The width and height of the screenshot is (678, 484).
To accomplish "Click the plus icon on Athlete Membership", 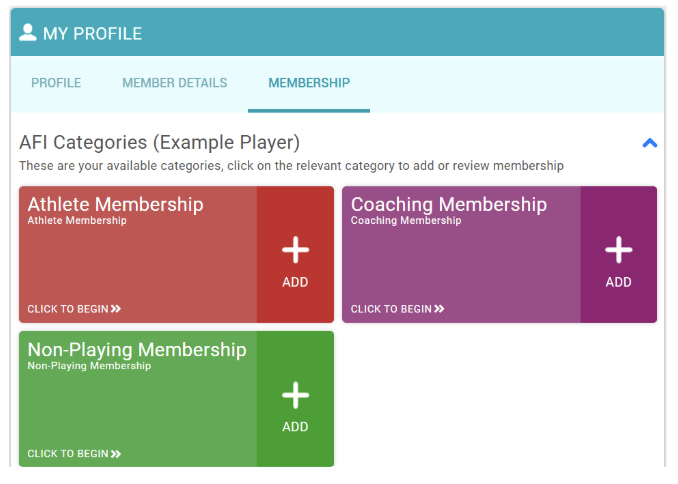I will (x=295, y=251).
